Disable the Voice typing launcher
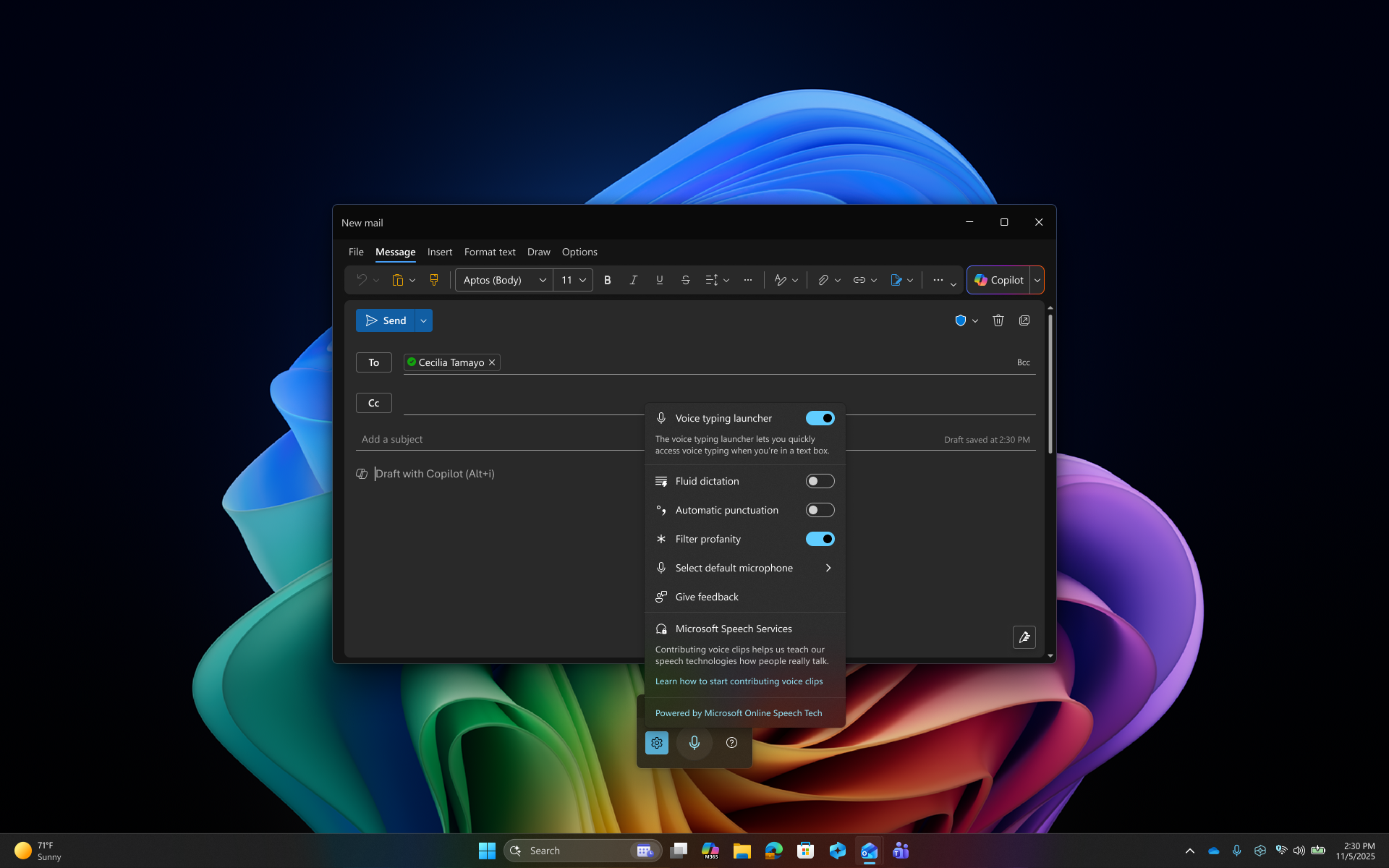This screenshot has width=1389, height=868. coord(820,418)
